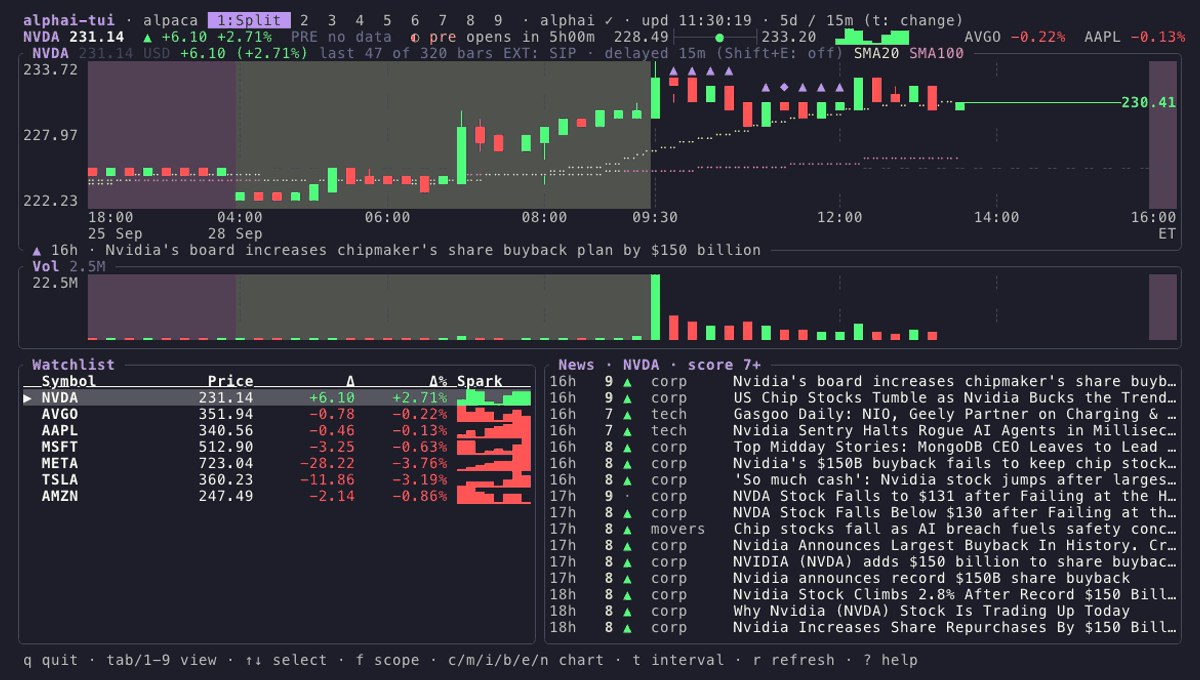
Task: Click the up arrow in the US Chip Stocks Tumble row
Action: pyautogui.click(x=627, y=397)
